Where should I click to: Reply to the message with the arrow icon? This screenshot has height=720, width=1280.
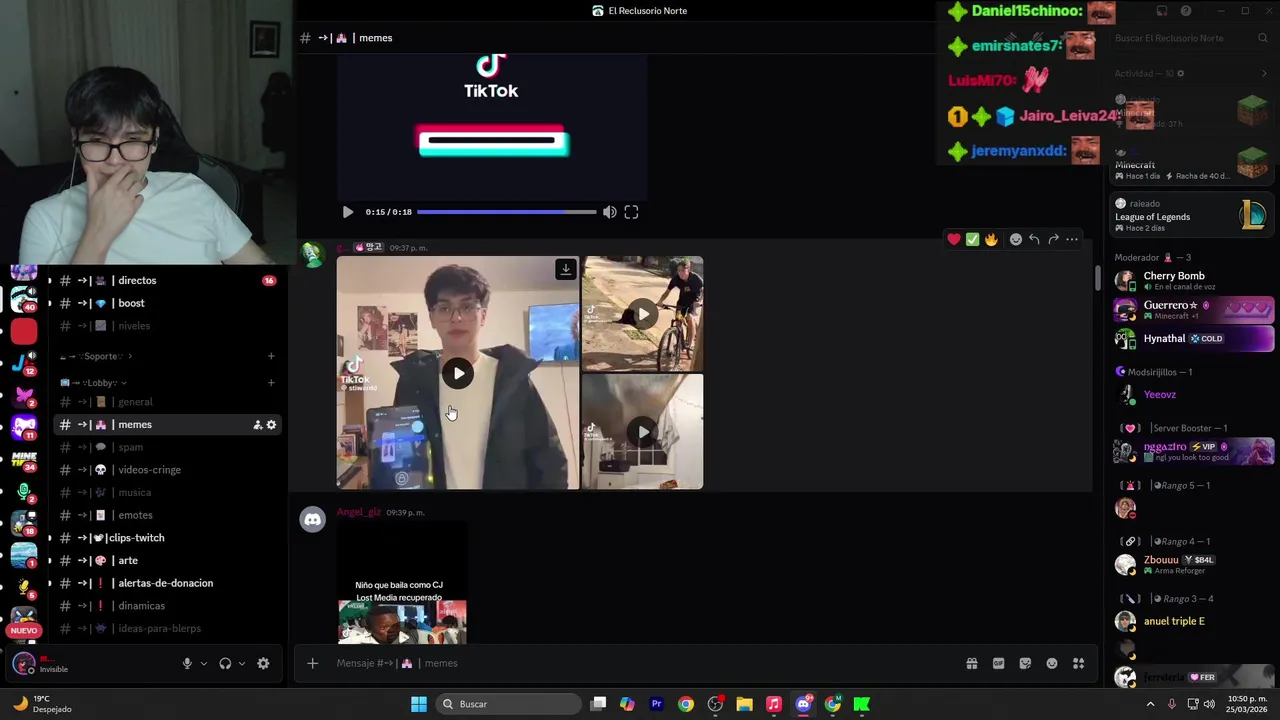tap(1034, 239)
